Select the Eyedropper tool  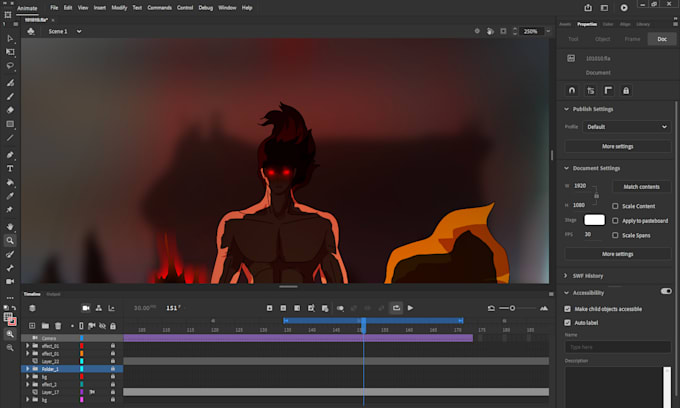10,196
